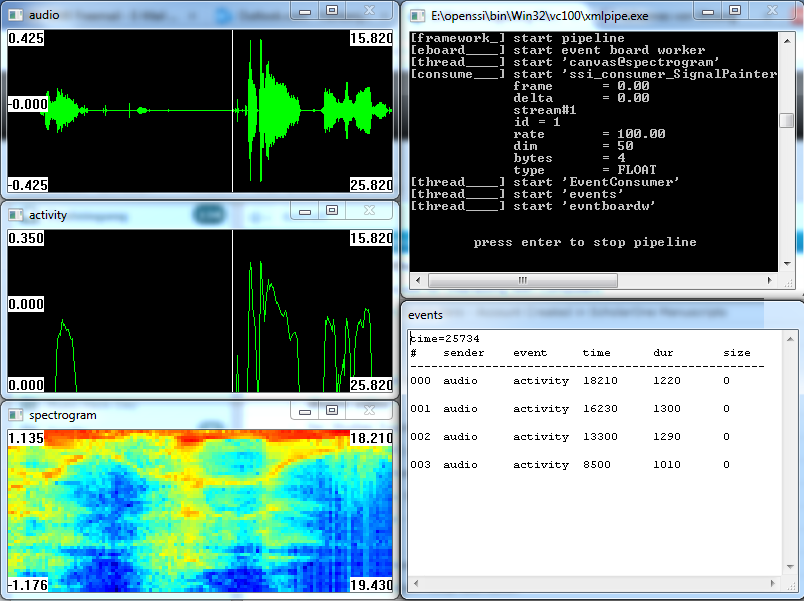
Task: Open the activity window system menu icon
Action: [16, 214]
